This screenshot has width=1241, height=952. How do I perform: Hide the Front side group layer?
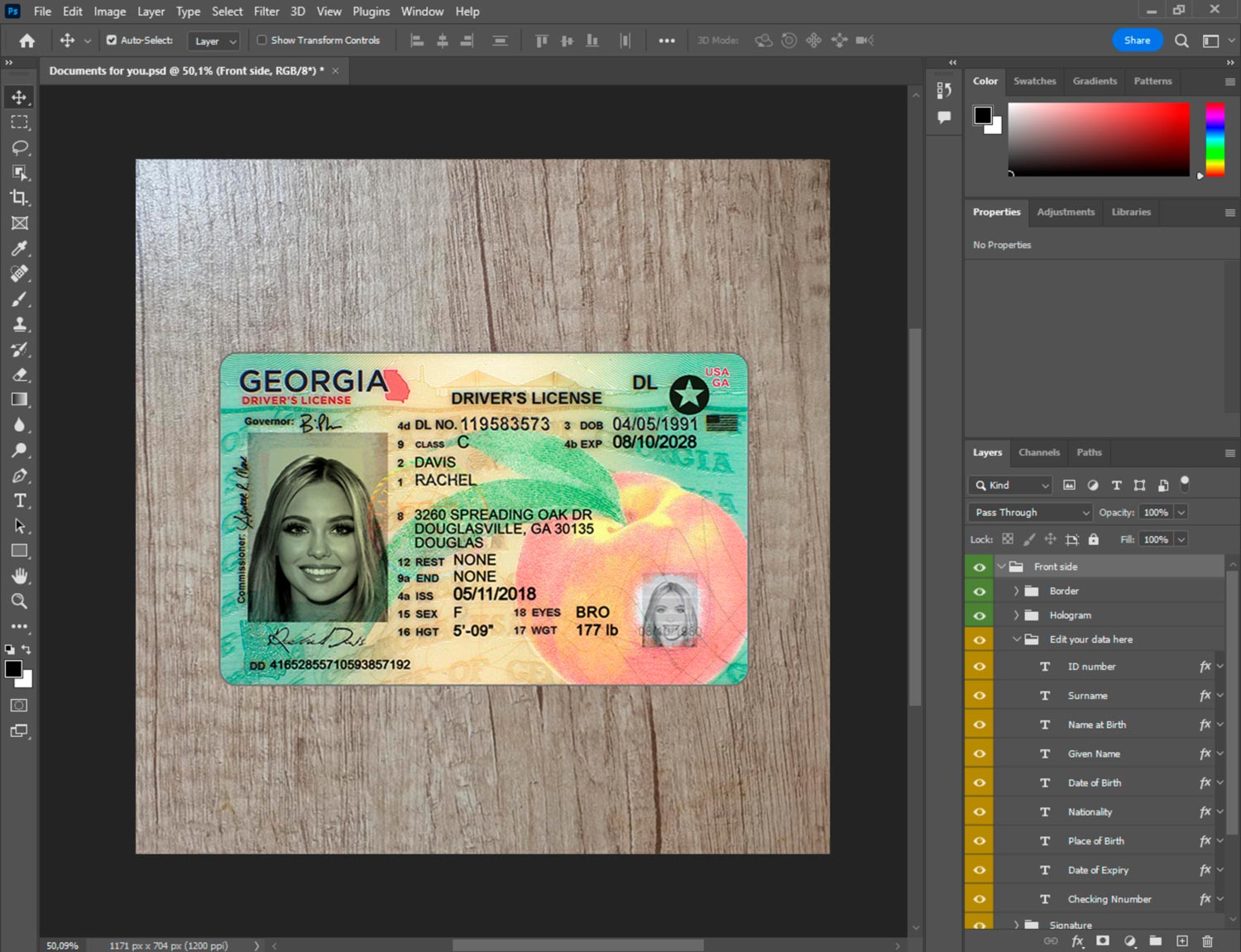980,567
